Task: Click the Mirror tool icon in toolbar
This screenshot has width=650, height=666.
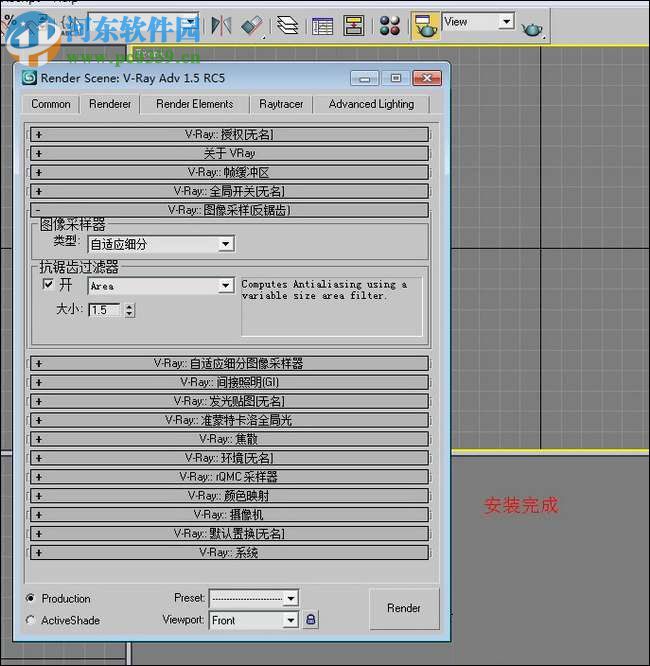Action: coord(221,26)
